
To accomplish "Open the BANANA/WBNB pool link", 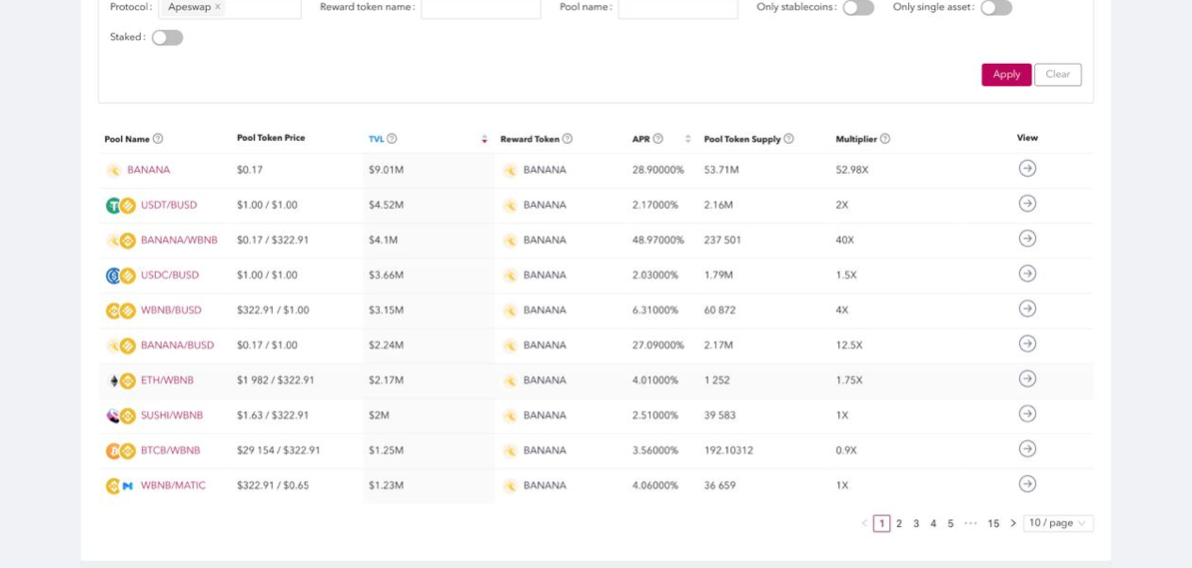I will coord(178,240).
